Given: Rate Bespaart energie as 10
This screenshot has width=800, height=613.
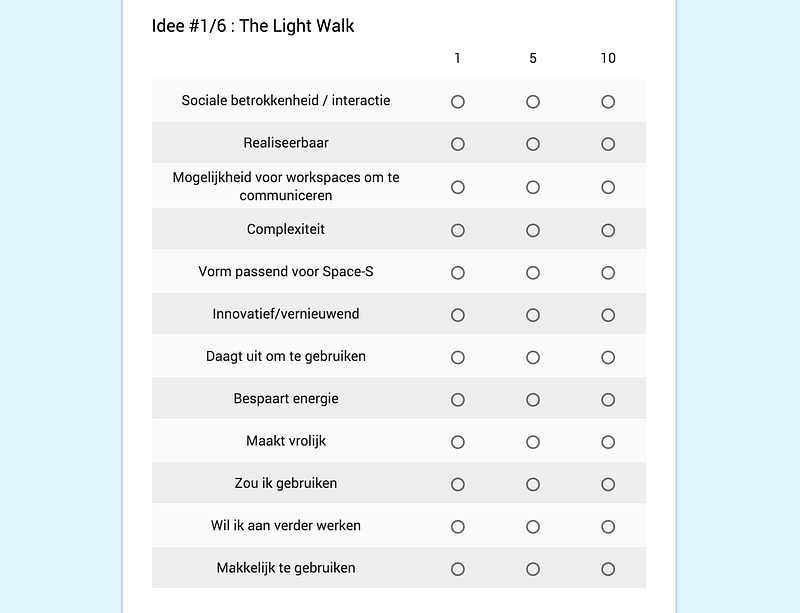Looking at the screenshot, I should pyautogui.click(x=608, y=400).
